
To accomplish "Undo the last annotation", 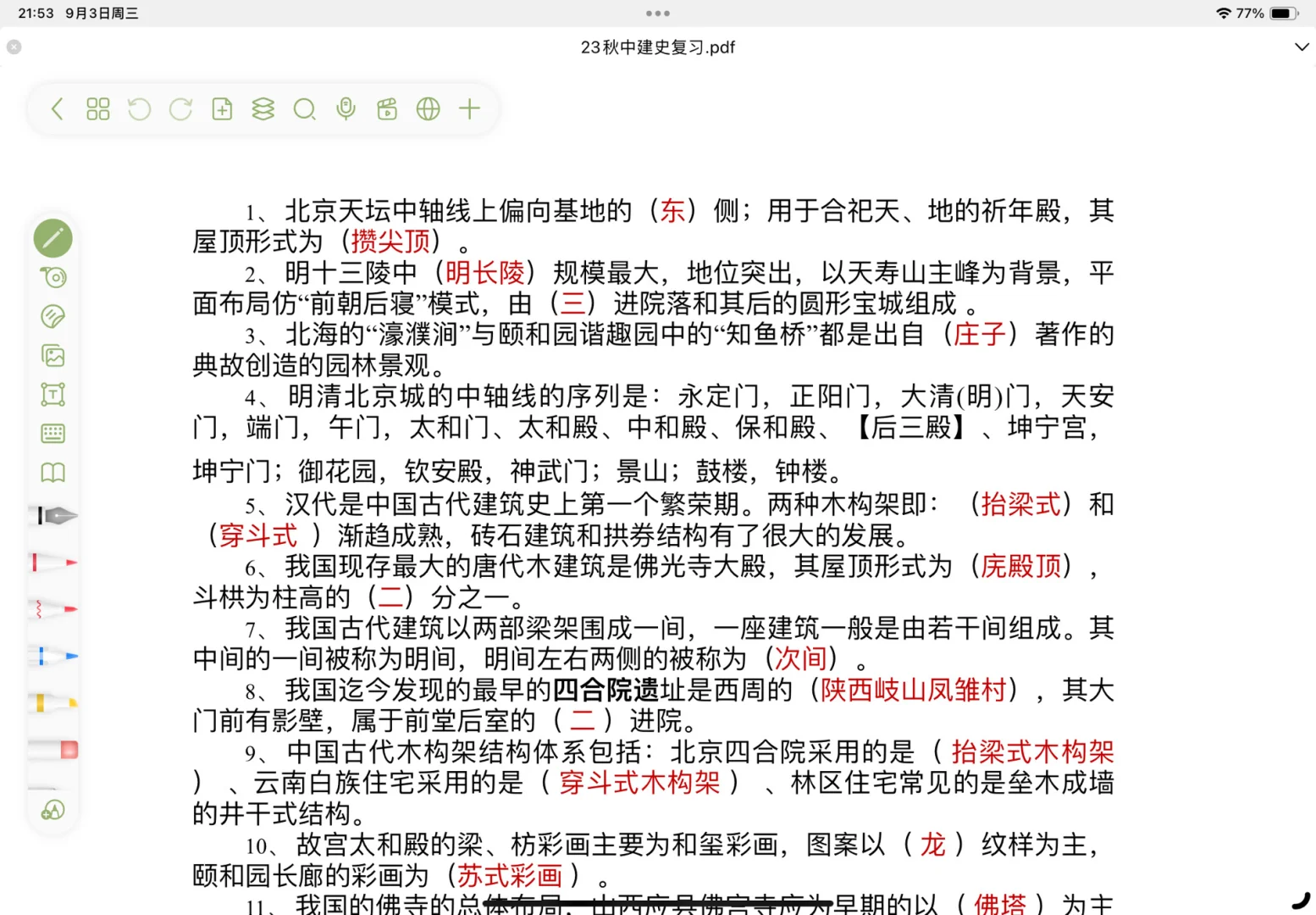I will tap(139, 109).
